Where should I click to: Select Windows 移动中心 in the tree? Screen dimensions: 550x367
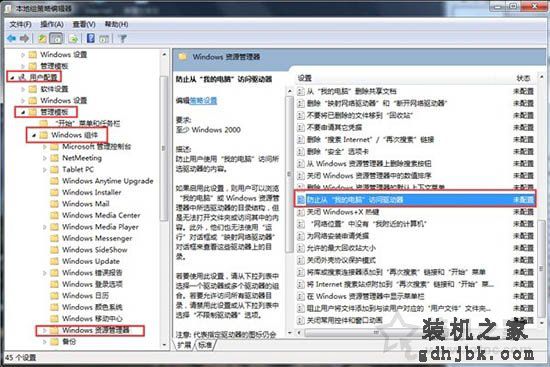coord(92,319)
